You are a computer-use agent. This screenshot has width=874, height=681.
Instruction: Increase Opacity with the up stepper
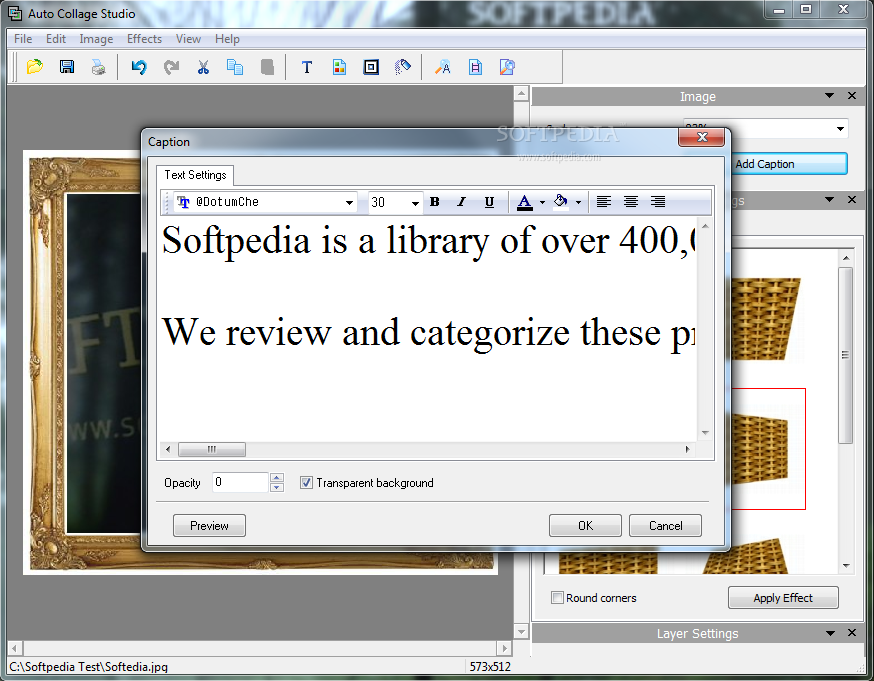(x=276, y=478)
